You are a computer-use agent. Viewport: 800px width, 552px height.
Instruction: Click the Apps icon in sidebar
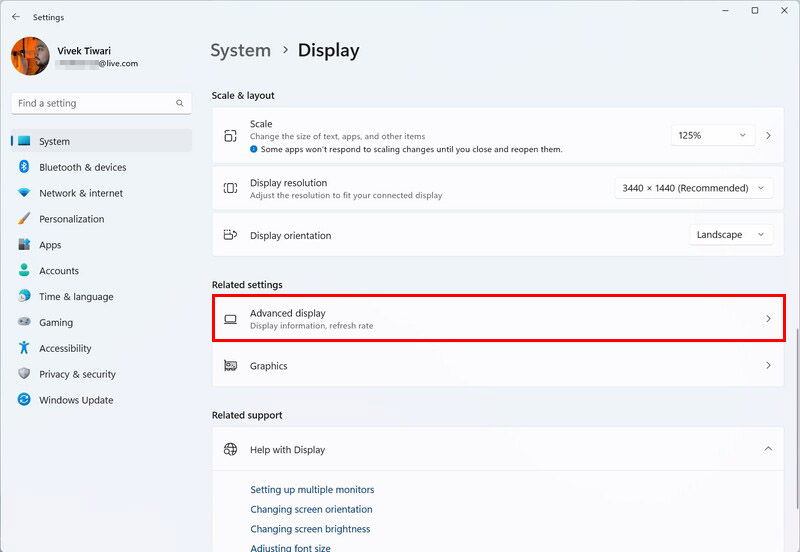(x=24, y=244)
